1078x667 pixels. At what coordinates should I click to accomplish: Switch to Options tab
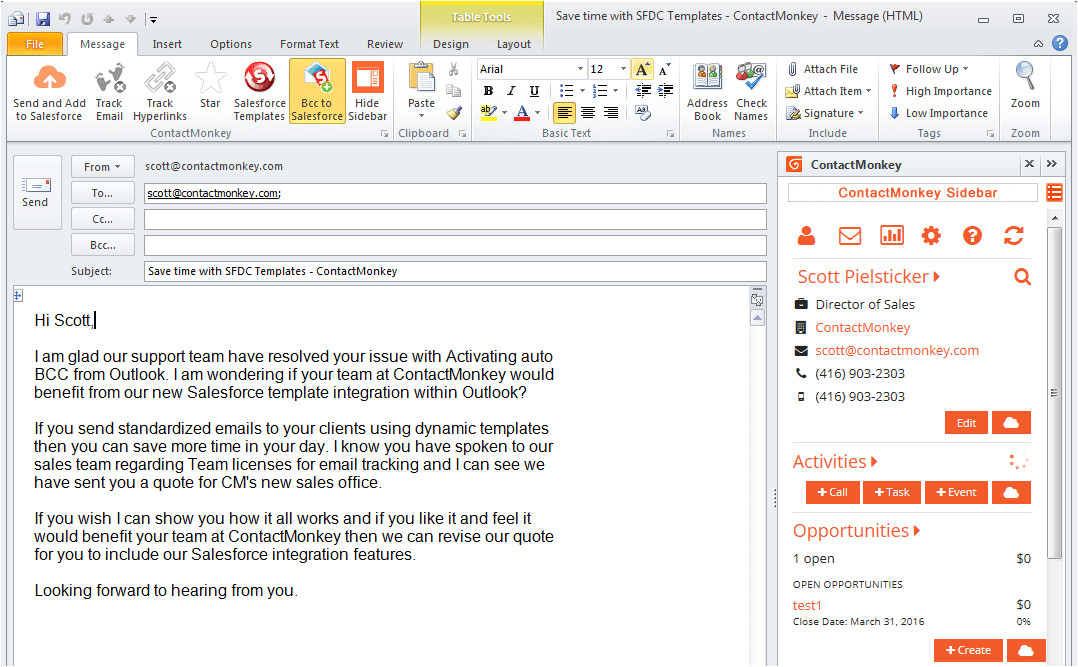click(231, 44)
